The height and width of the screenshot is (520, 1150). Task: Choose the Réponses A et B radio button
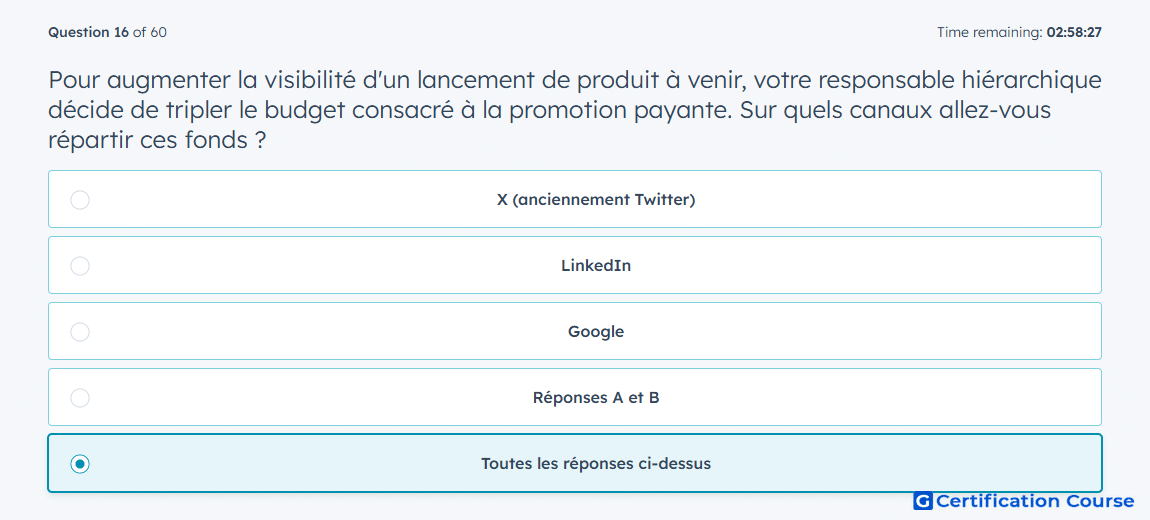coord(80,398)
